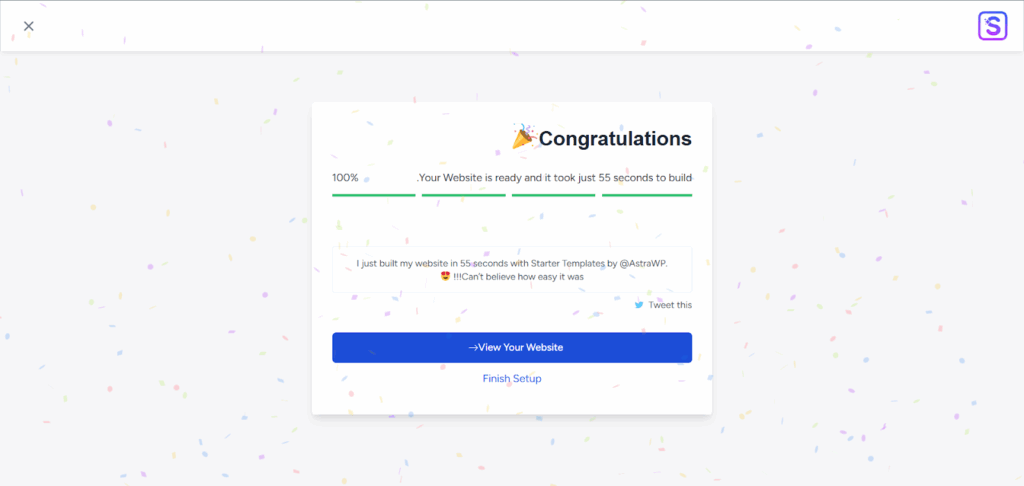Click the arrow icon in View Your Website
Viewport: 1024px width, 486px height.
tap(473, 348)
